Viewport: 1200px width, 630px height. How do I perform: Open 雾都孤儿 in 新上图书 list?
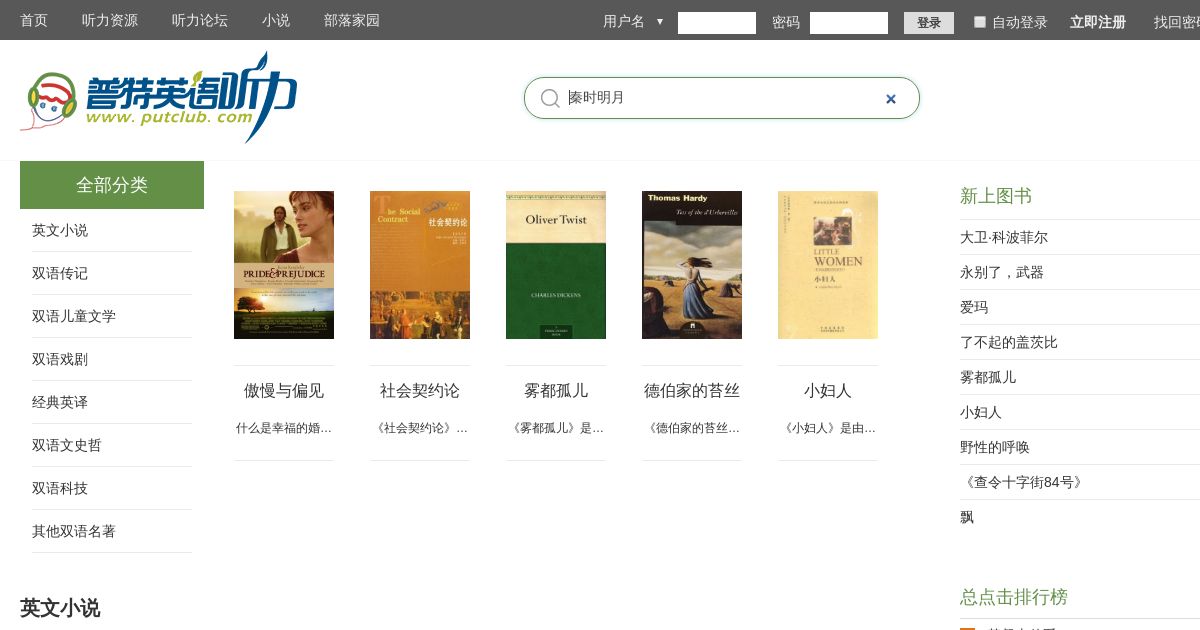[988, 377]
